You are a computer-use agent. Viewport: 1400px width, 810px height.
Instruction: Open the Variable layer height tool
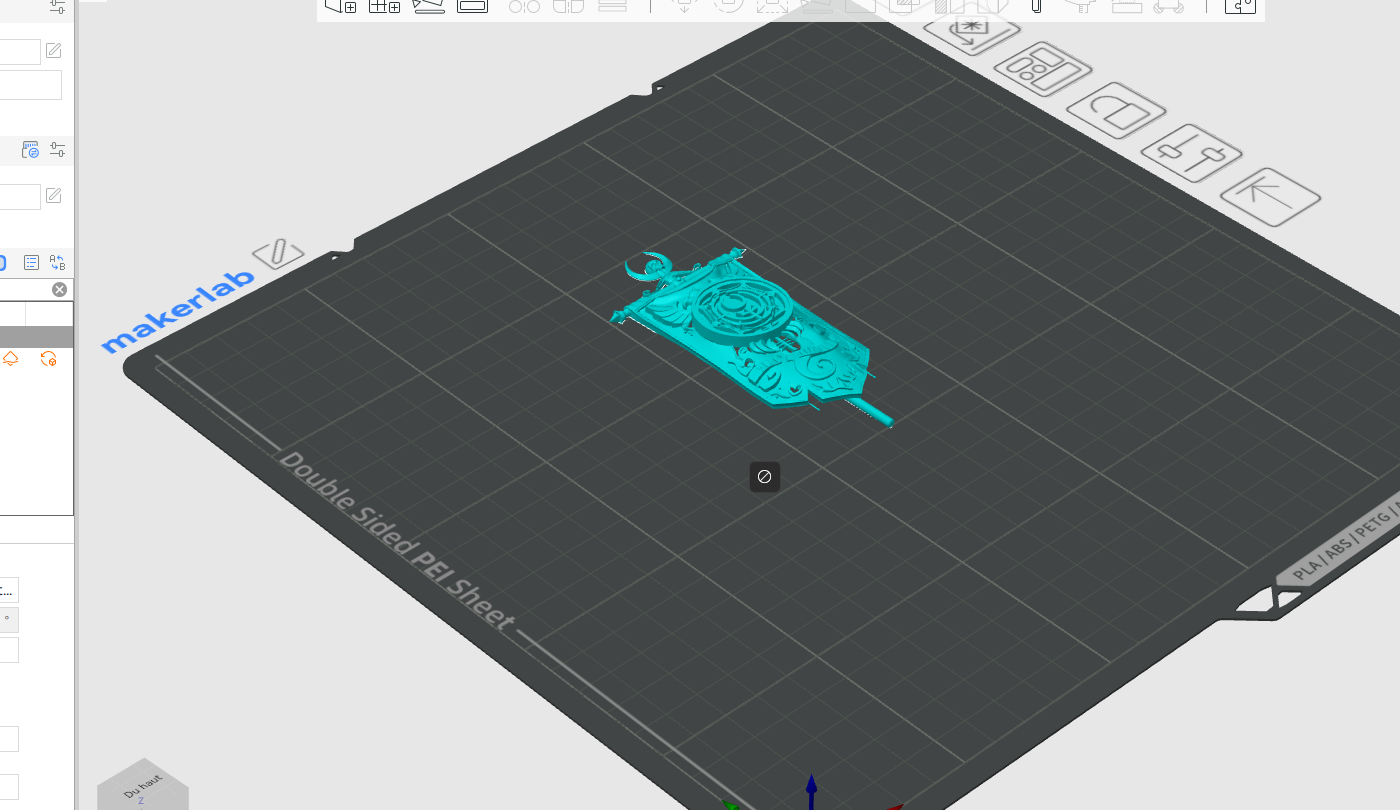(1125, 7)
